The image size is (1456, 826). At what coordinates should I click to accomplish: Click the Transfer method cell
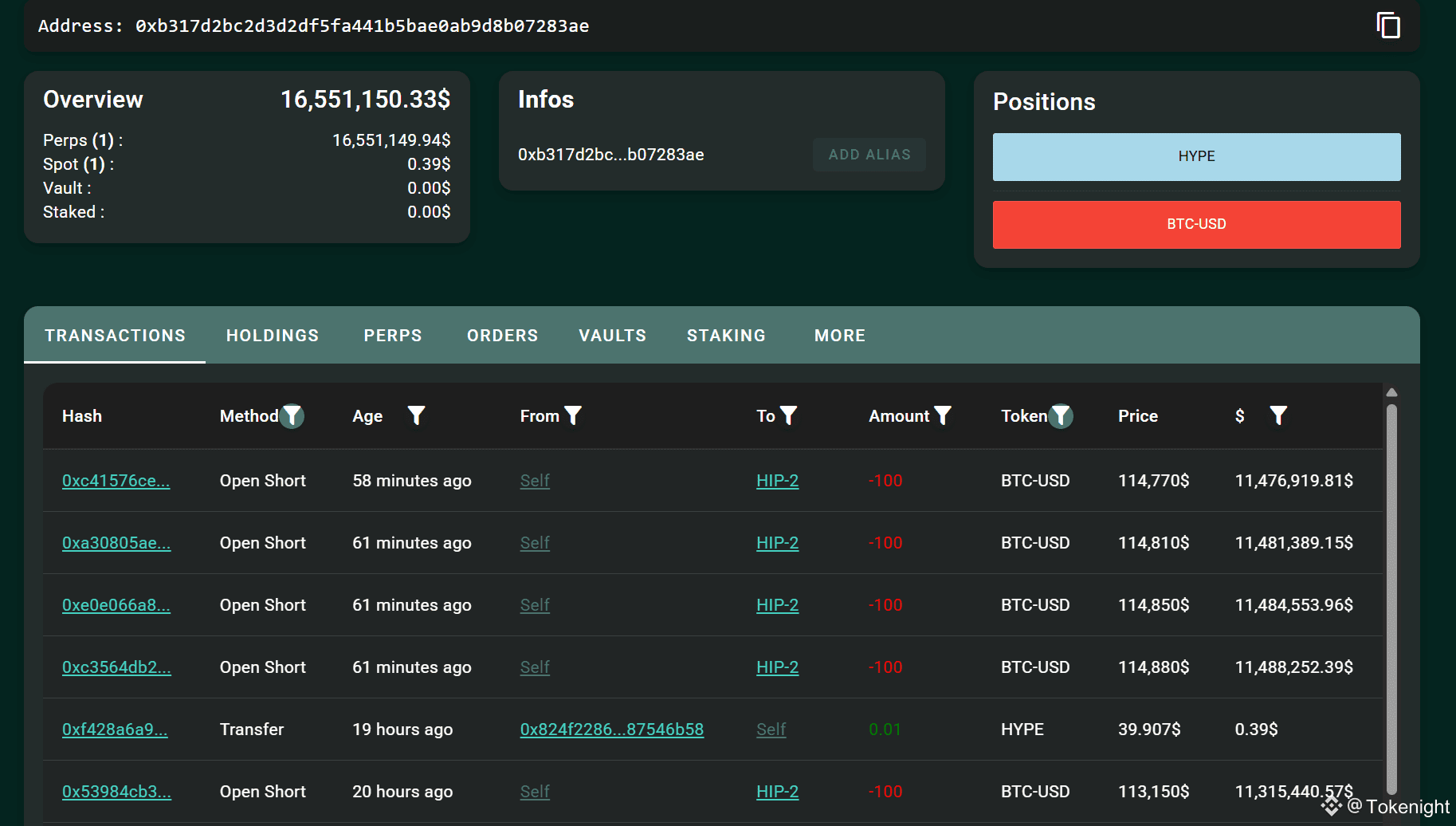coord(252,730)
